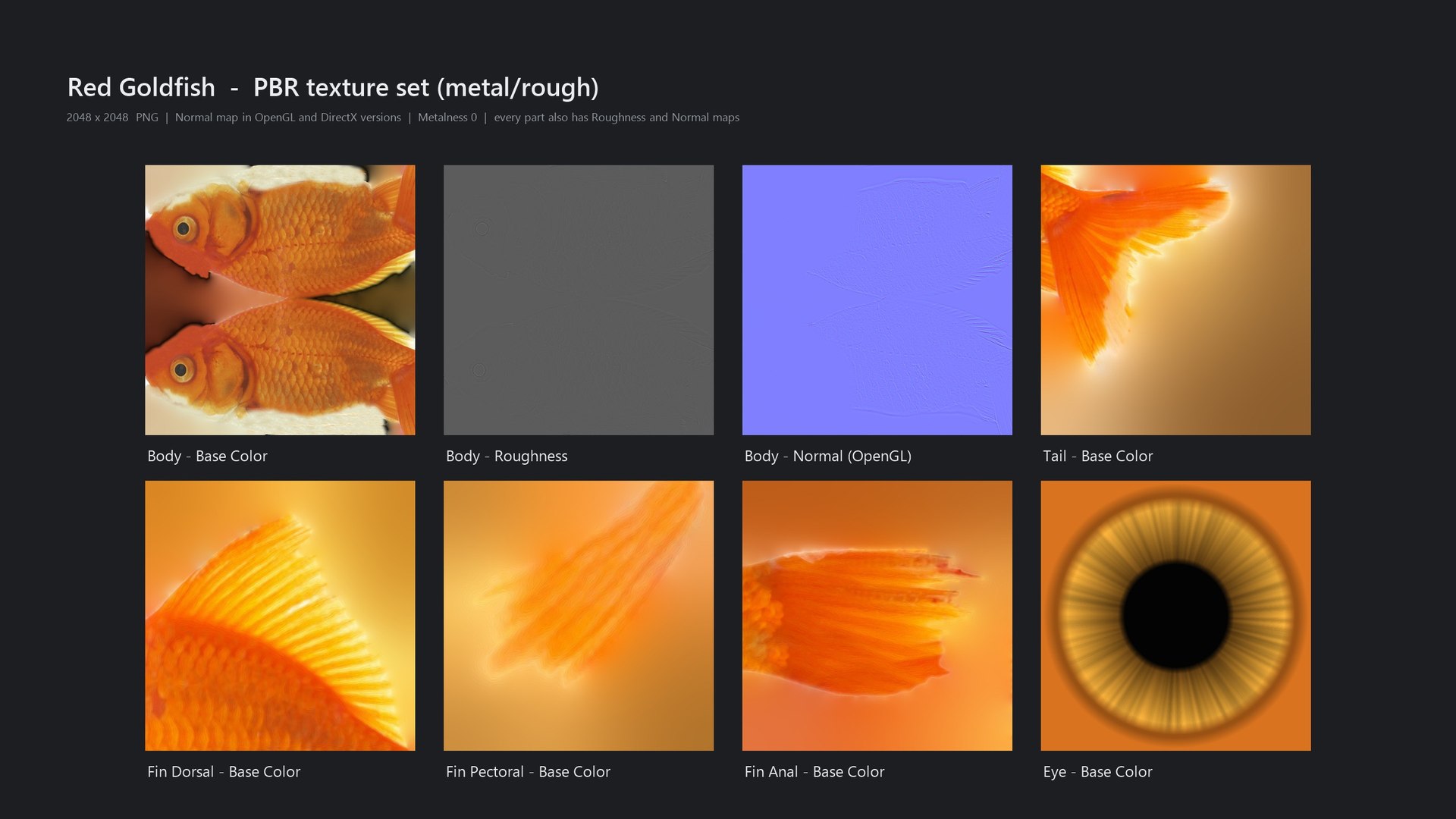Screen dimensions: 1456x819
Task: Select the Tail Base Color texture thumbnail
Action: point(1175,300)
